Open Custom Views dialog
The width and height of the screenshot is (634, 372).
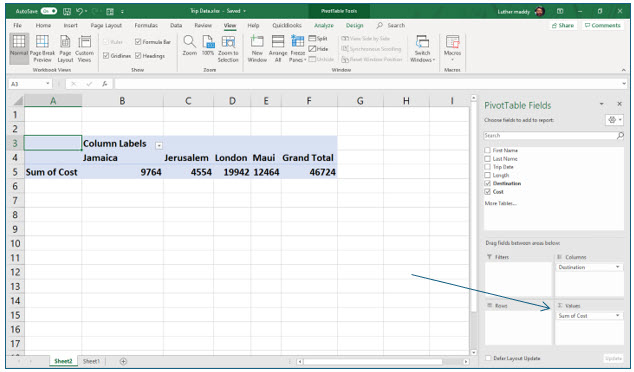pos(85,48)
